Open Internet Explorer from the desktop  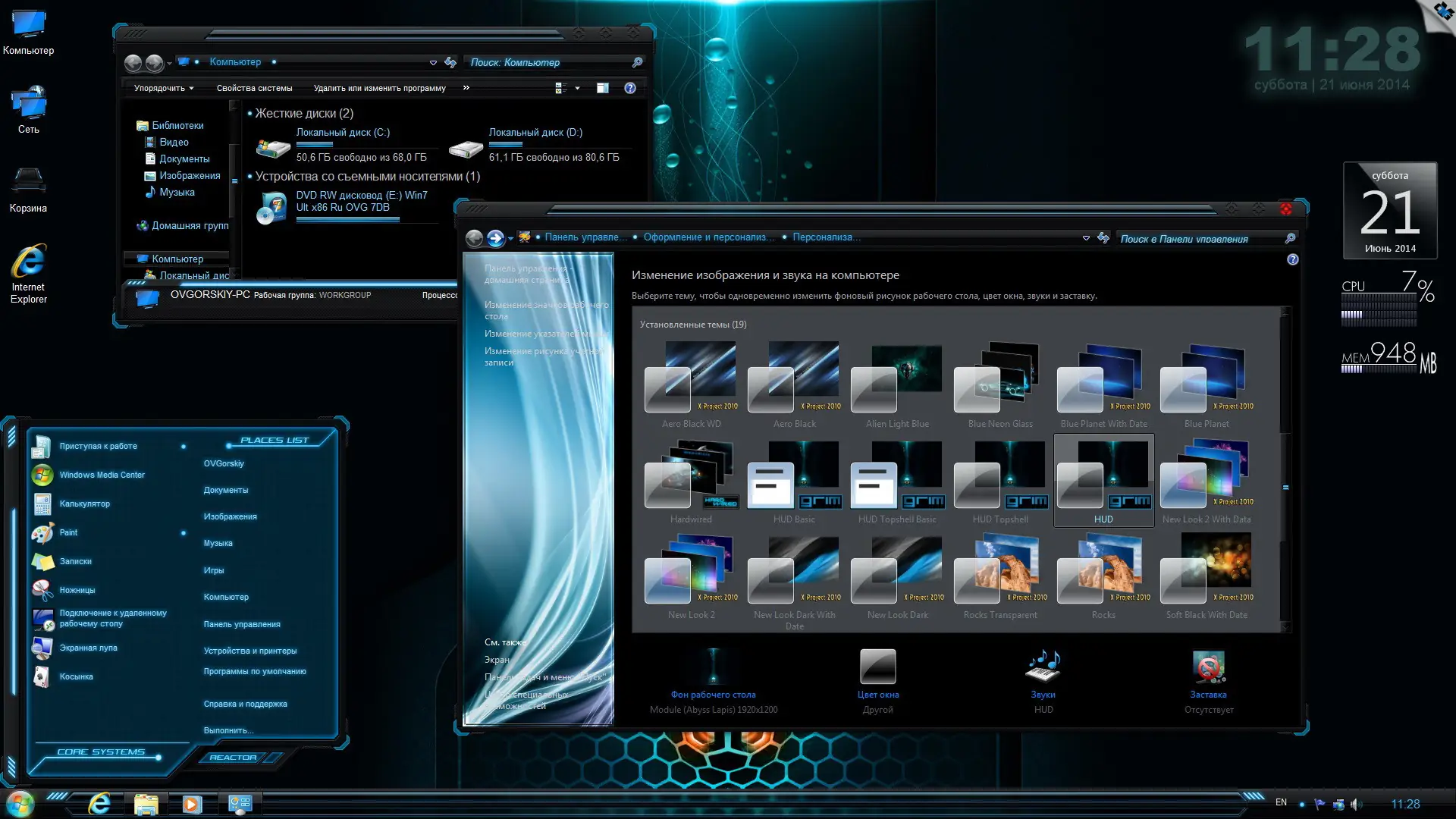(29, 262)
